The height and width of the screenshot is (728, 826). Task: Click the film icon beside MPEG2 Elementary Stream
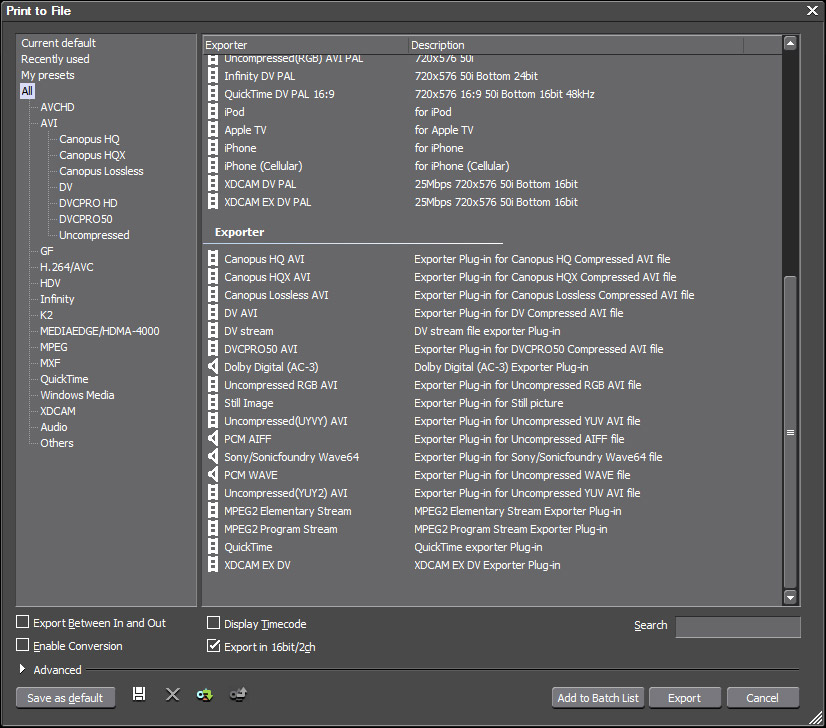point(213,511)
